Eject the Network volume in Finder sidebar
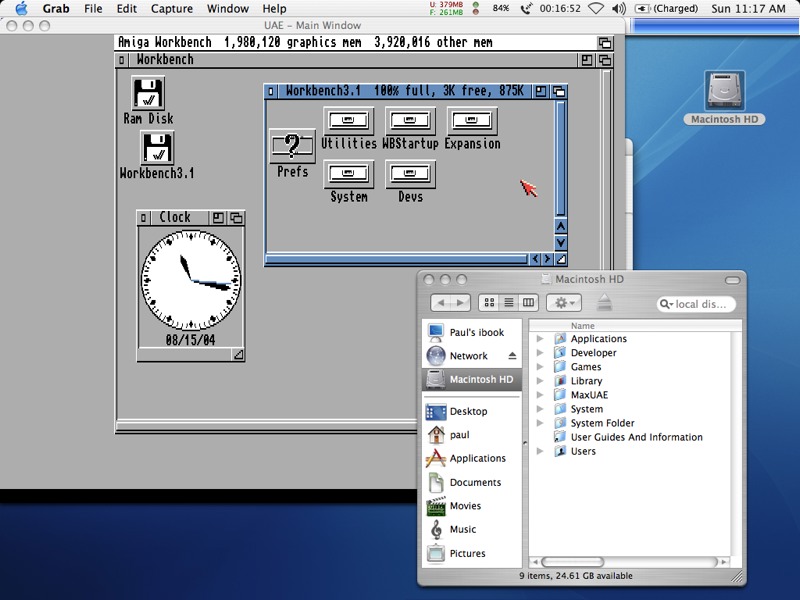The image size is (800, 600). click(512, 356)
